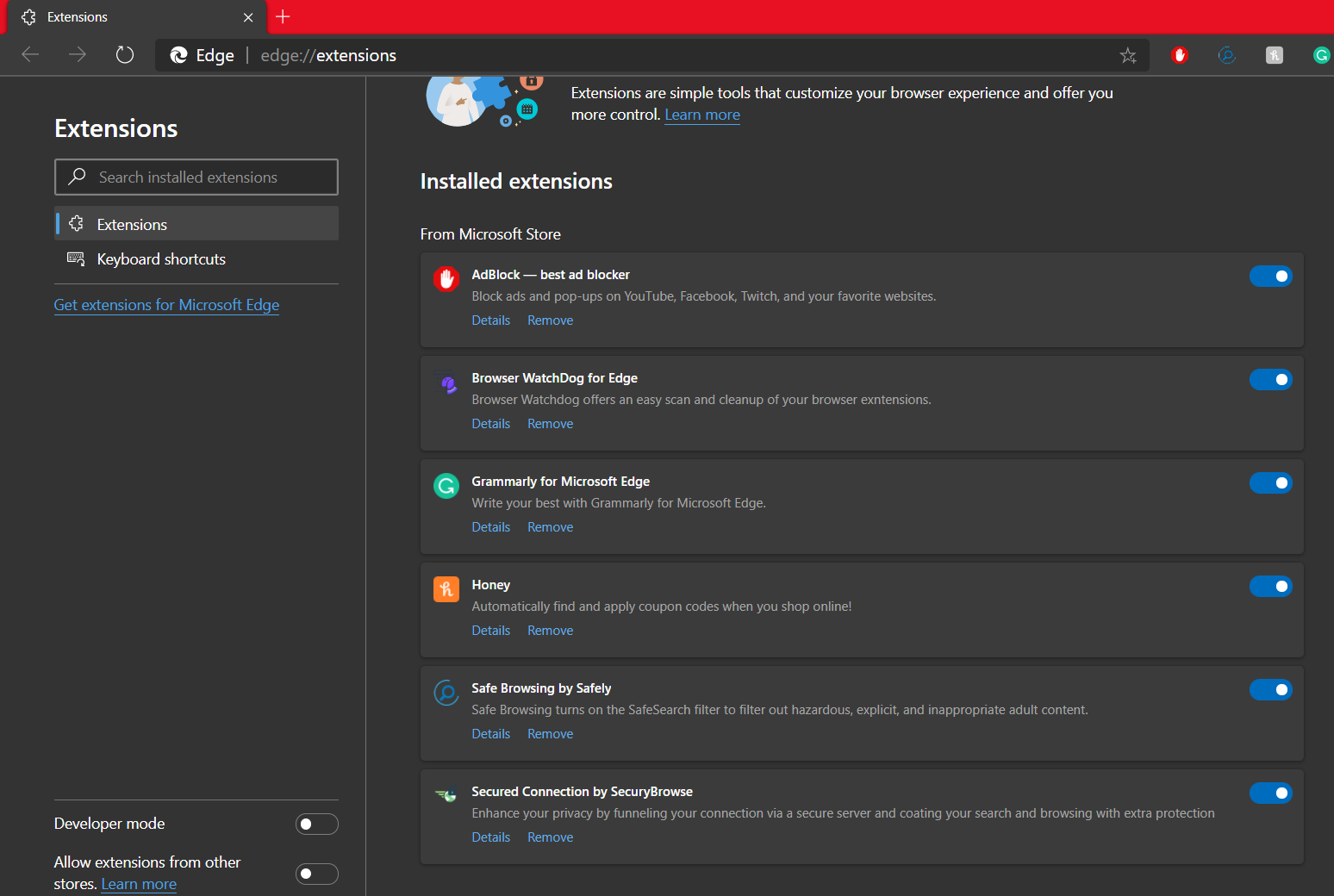The image size is (1334, 896).
Task: Open the Honey toolbar extension icon
Action: pos(1275,55)
